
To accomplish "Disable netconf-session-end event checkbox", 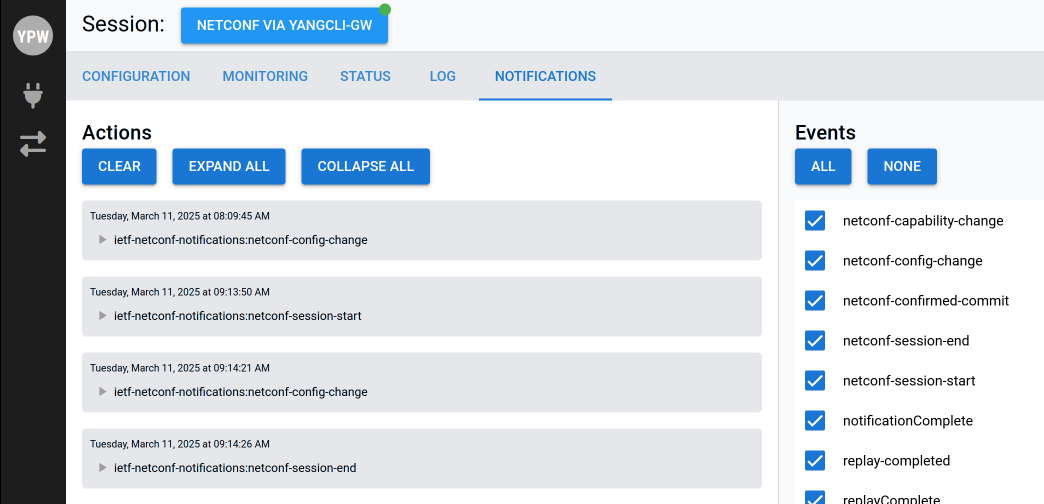I will [x=815, y=341].
